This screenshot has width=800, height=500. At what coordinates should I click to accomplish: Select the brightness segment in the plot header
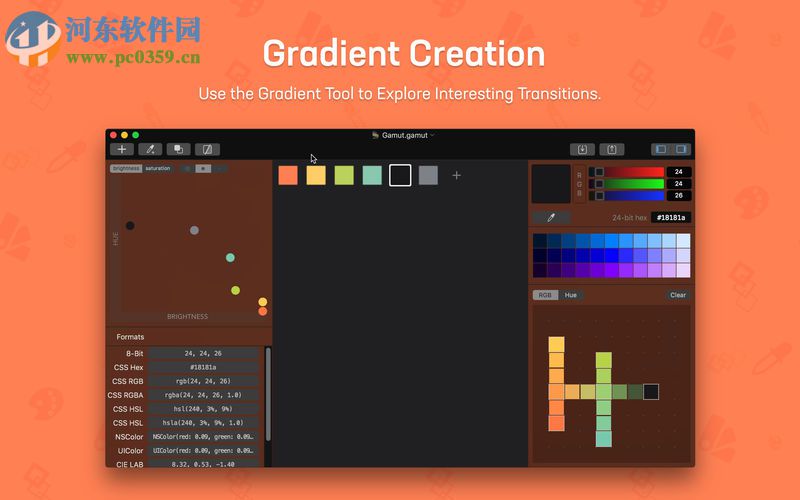[x=126, y=168]
